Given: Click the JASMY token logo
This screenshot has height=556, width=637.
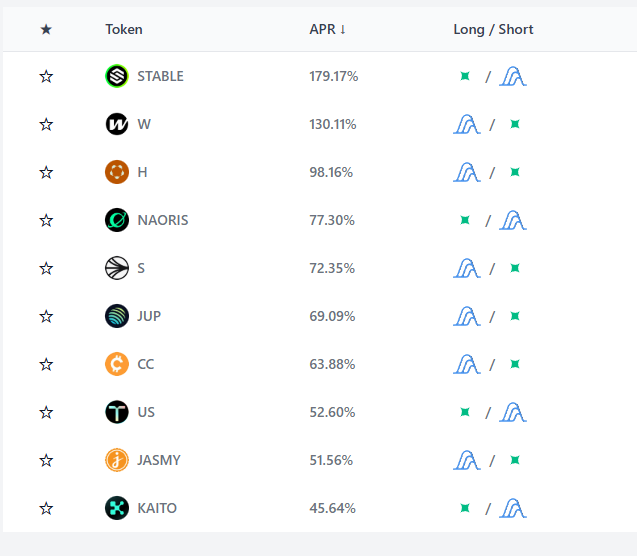Looking at the screenshot, I should [x=117, y=460].
